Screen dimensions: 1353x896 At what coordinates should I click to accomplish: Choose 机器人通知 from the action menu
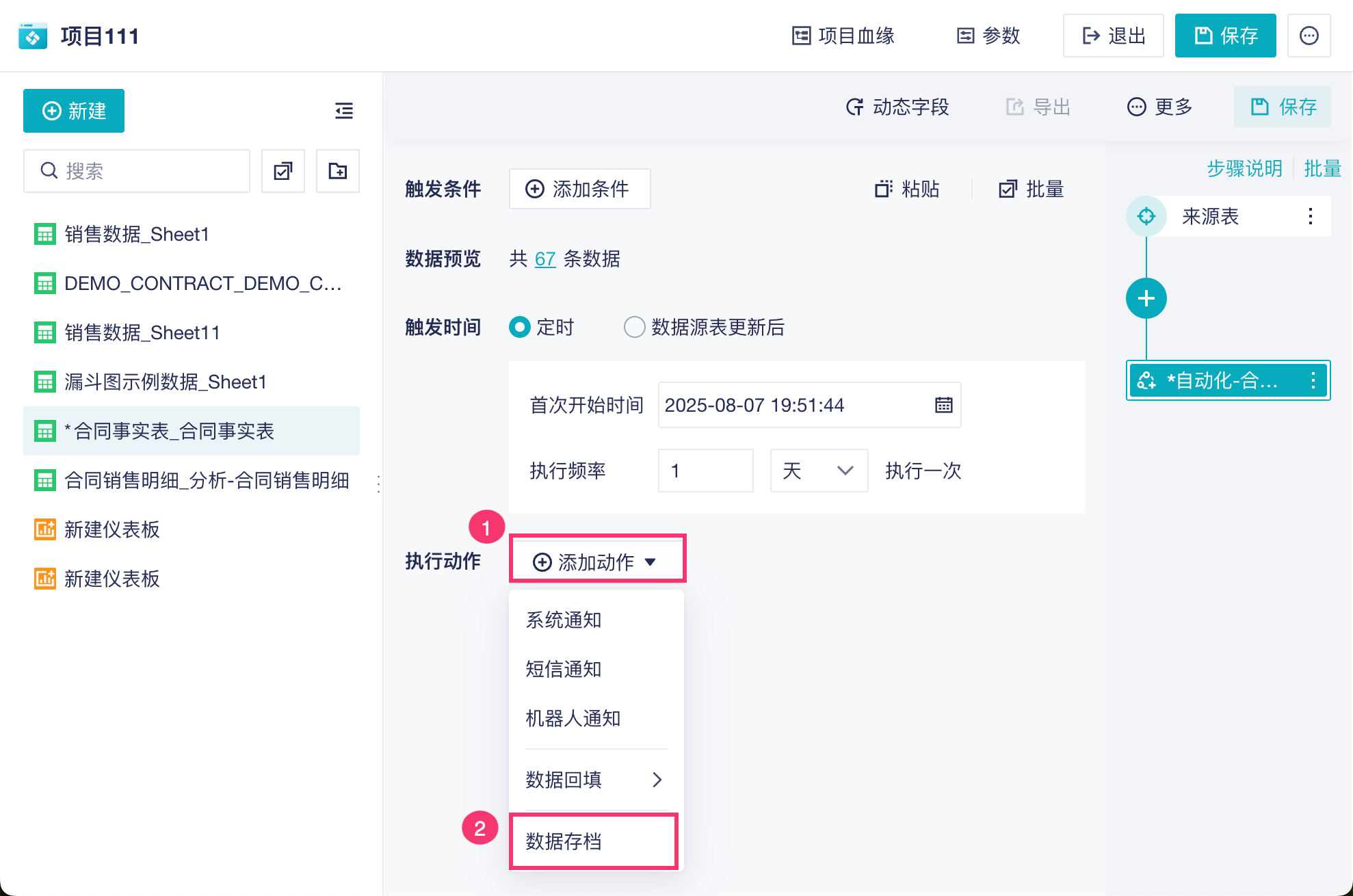click(x=573, y=718)
